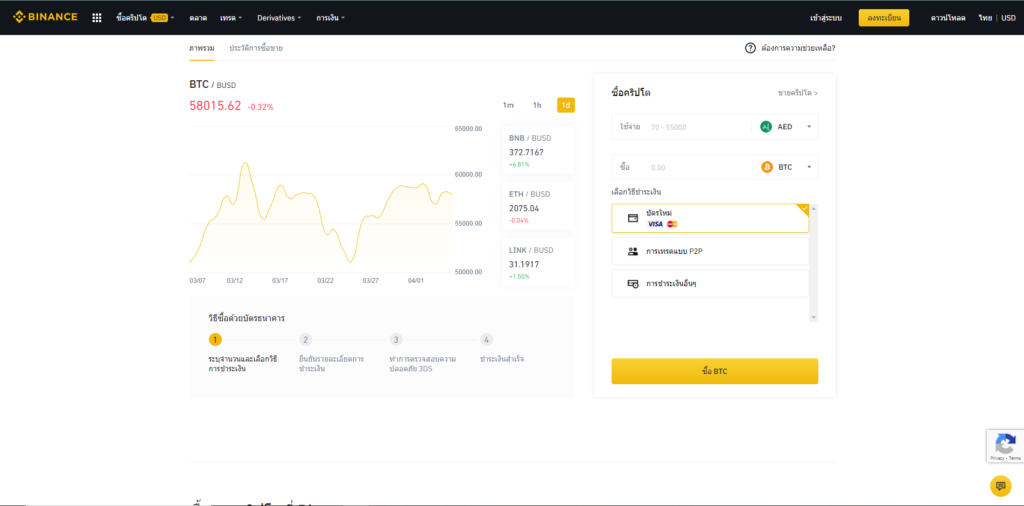Open the sell crypto link
This screenshot has height=506, width=1024.
click(797, 93)
